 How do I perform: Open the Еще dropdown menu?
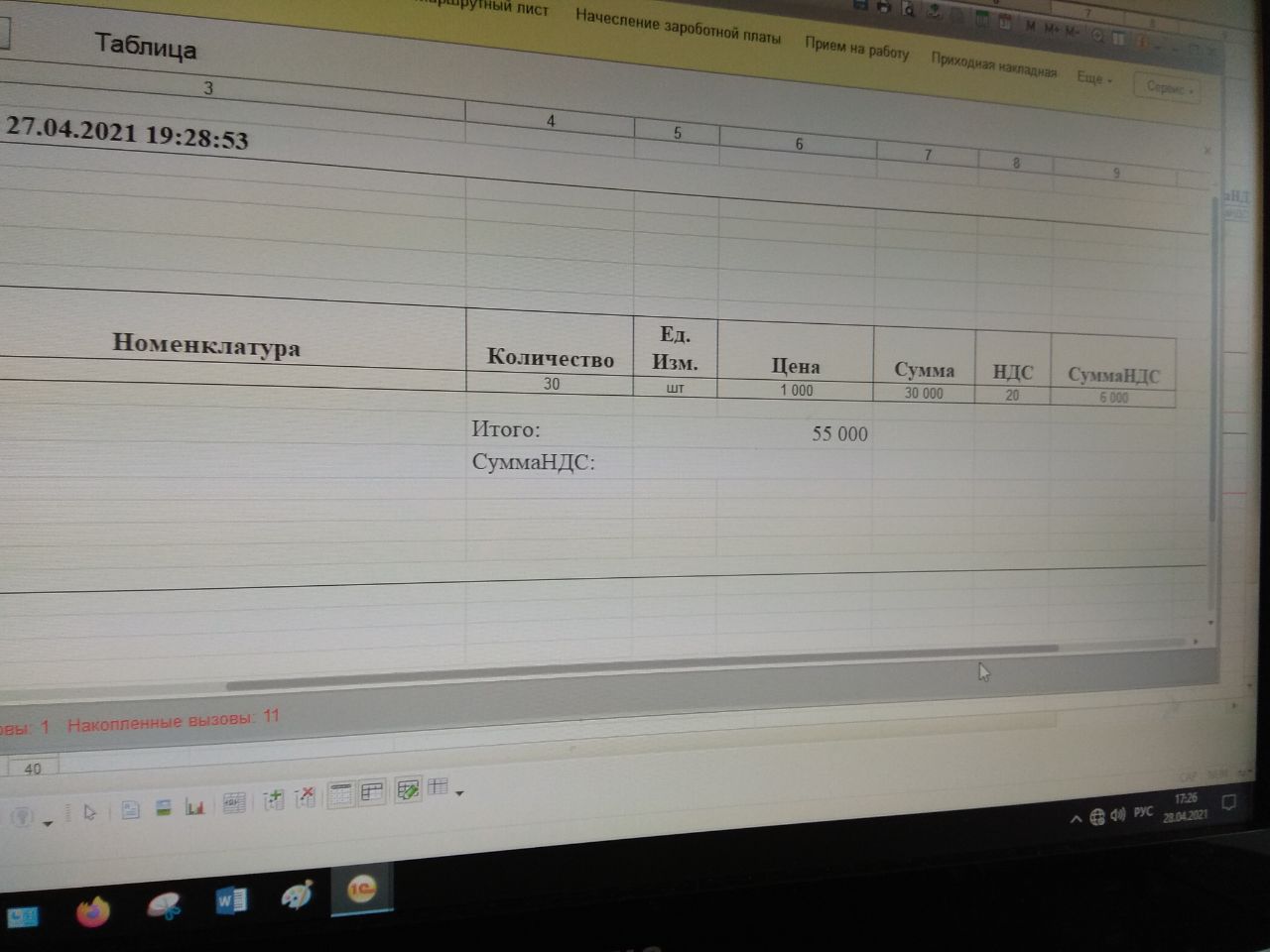pyautogui.click(x=1094, y=77)
